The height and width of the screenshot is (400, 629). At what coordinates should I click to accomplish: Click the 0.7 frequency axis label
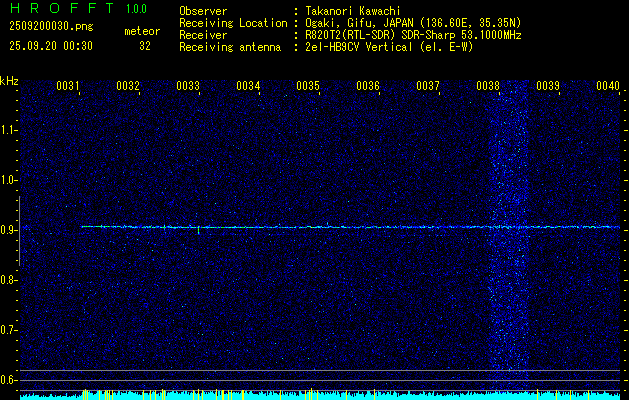coord(7,330)
